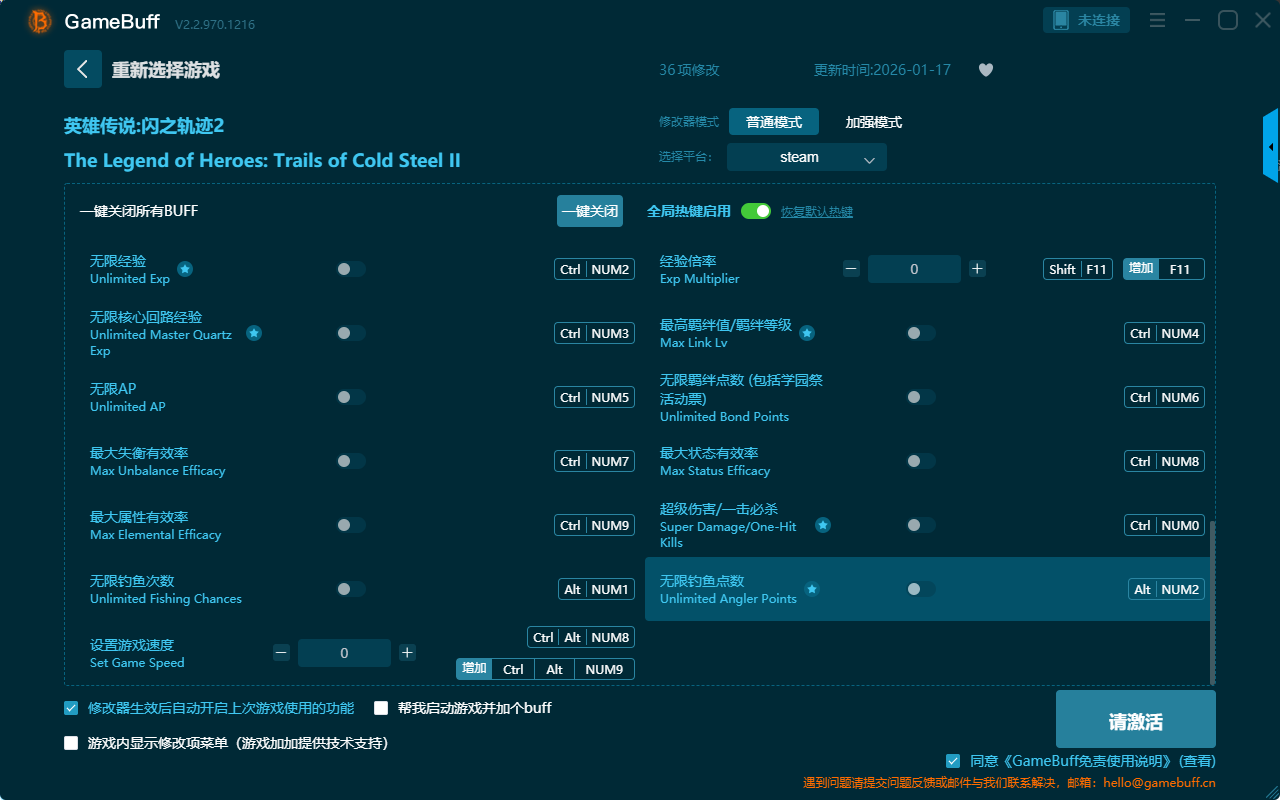Click star icon beside Unlimited Exp

click(x=185, y=269)
